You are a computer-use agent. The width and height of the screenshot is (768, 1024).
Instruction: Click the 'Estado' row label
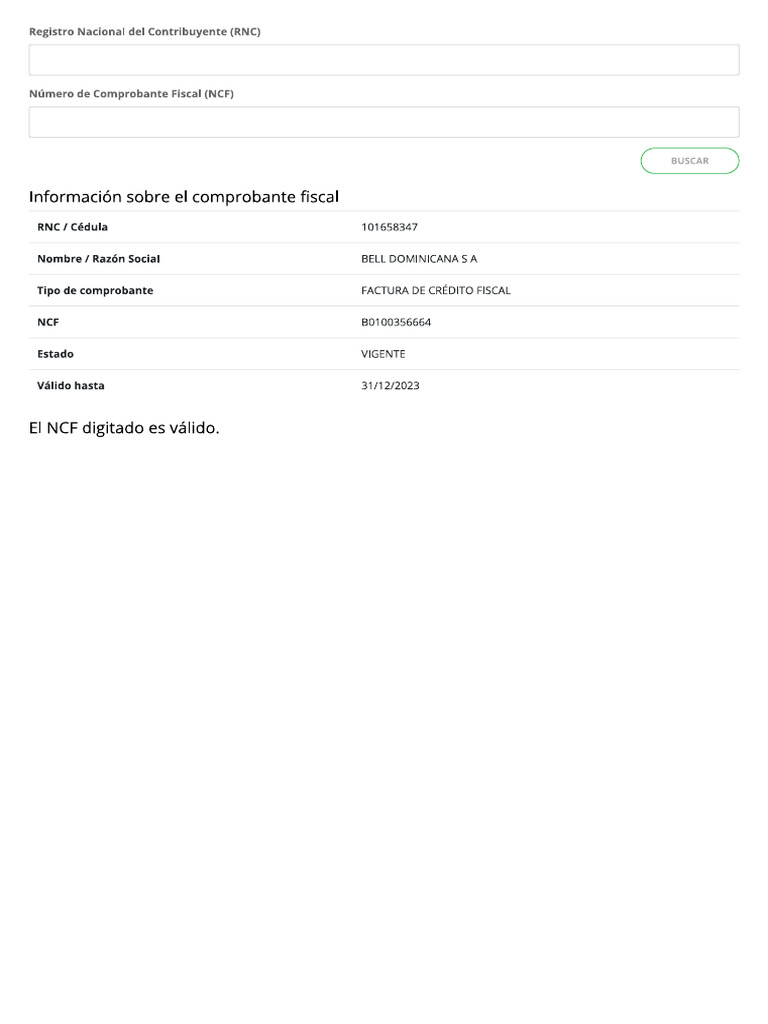(x=56, y=354)
